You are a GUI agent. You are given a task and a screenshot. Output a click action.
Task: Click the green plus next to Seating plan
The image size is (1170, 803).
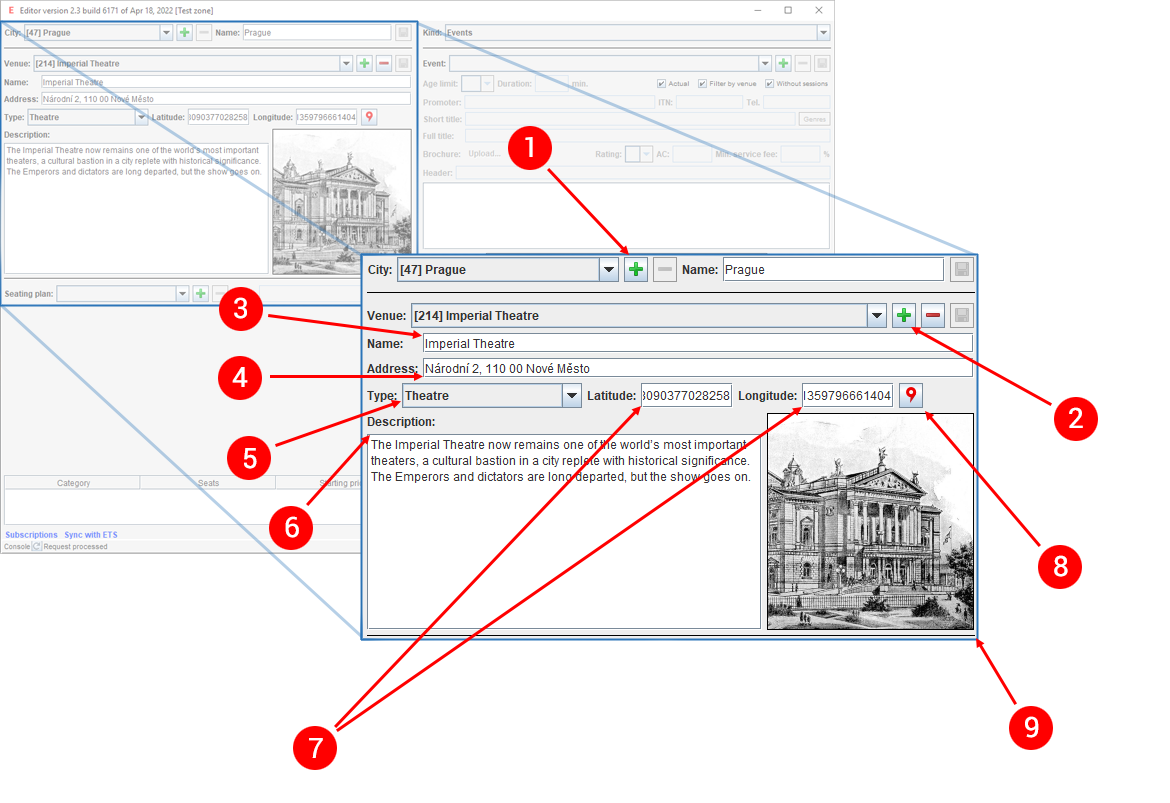(x=200, y=294)
